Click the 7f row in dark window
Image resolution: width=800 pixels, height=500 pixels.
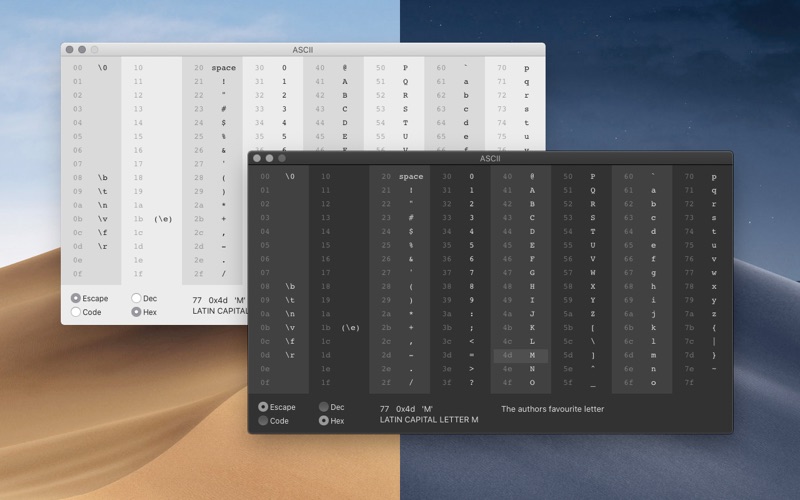tap(703, 383)
